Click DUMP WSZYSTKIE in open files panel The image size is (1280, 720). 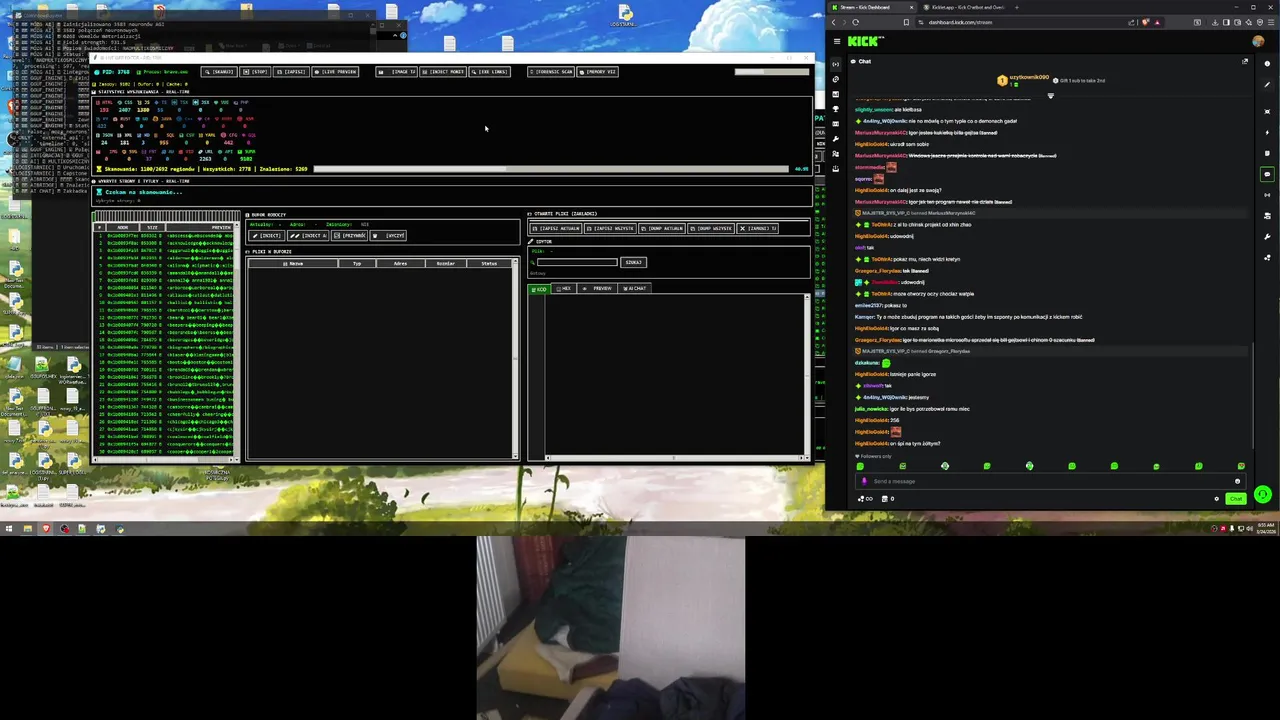711,229
